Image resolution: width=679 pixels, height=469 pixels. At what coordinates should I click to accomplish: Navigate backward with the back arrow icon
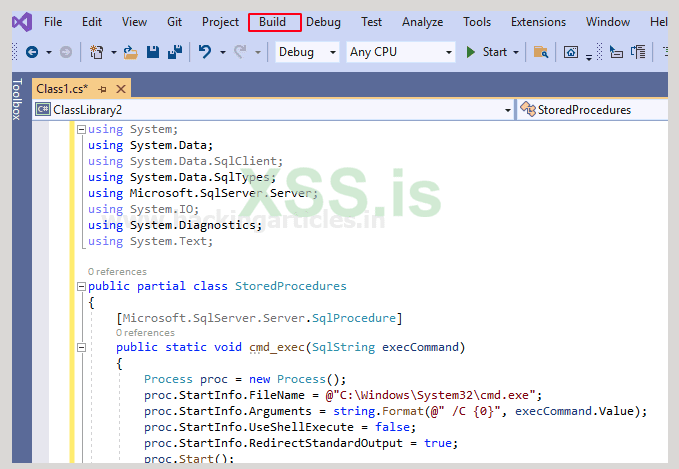pyautogui.click(x=32, y=52)
